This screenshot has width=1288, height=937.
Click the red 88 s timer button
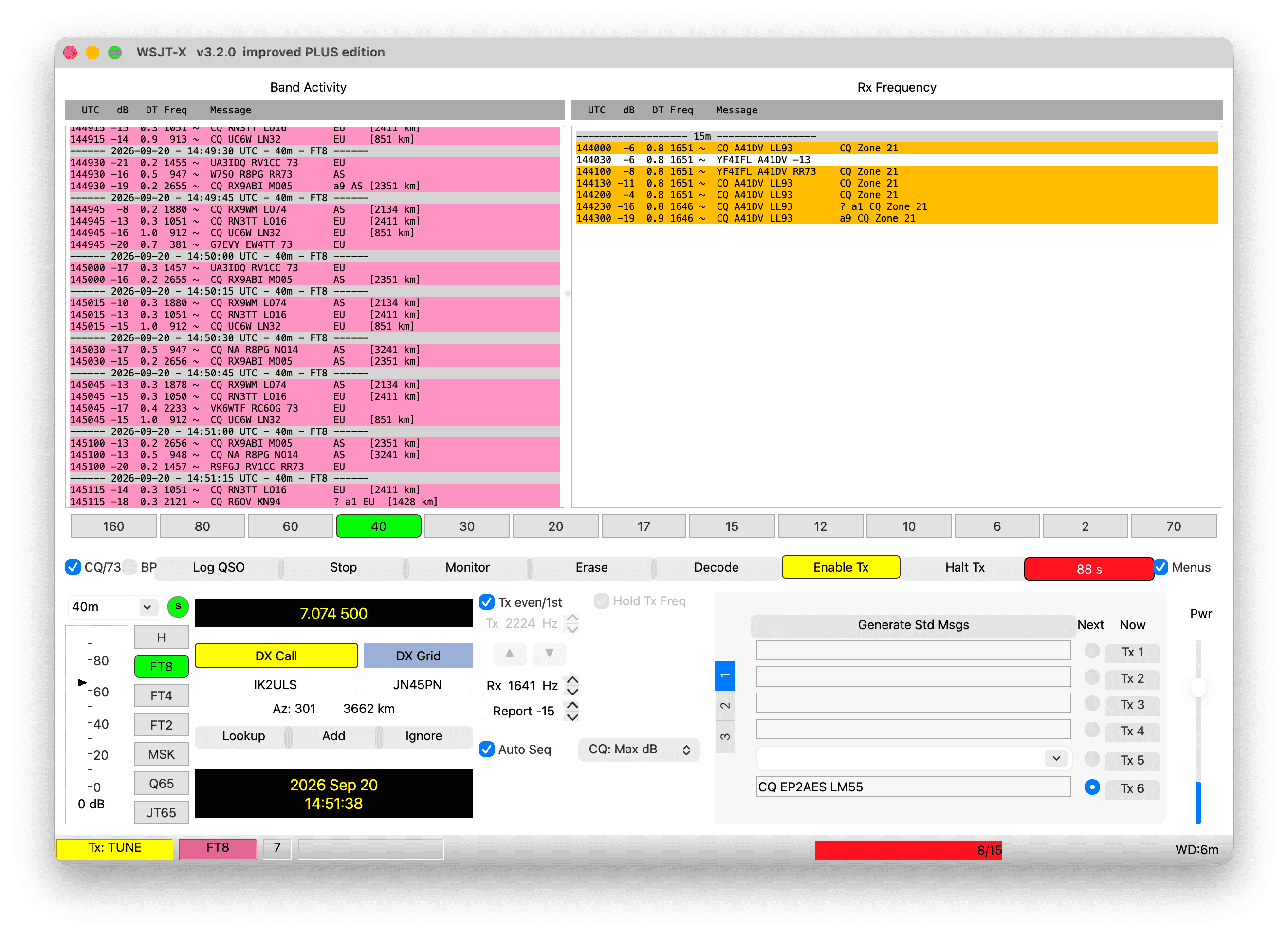[x=1088, y=569]
